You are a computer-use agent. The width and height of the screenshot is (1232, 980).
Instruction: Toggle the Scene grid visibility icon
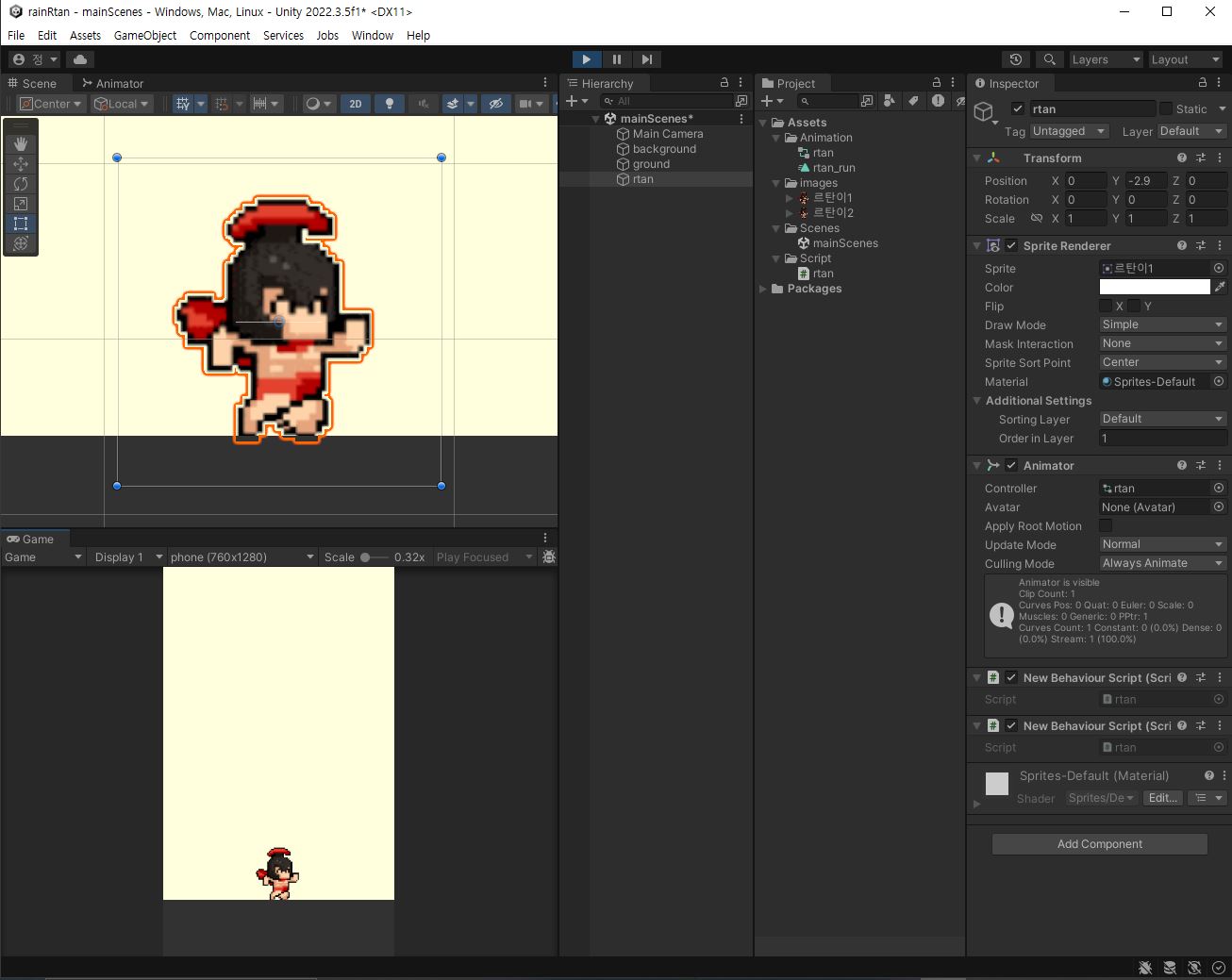[x=183, y=104]
